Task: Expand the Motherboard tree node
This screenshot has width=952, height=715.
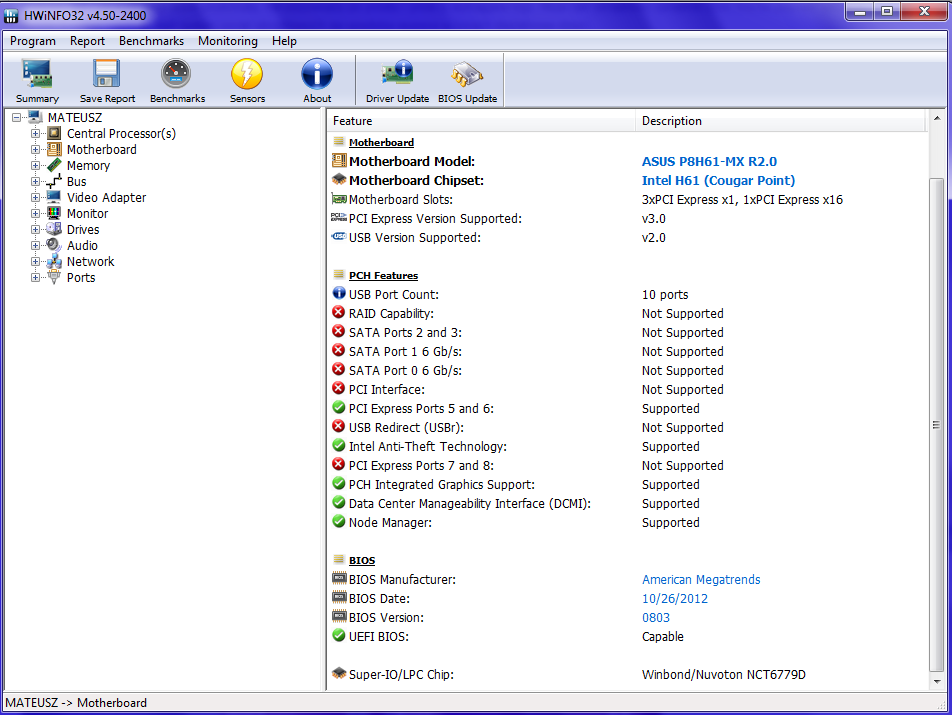Action: click(35, 149)
